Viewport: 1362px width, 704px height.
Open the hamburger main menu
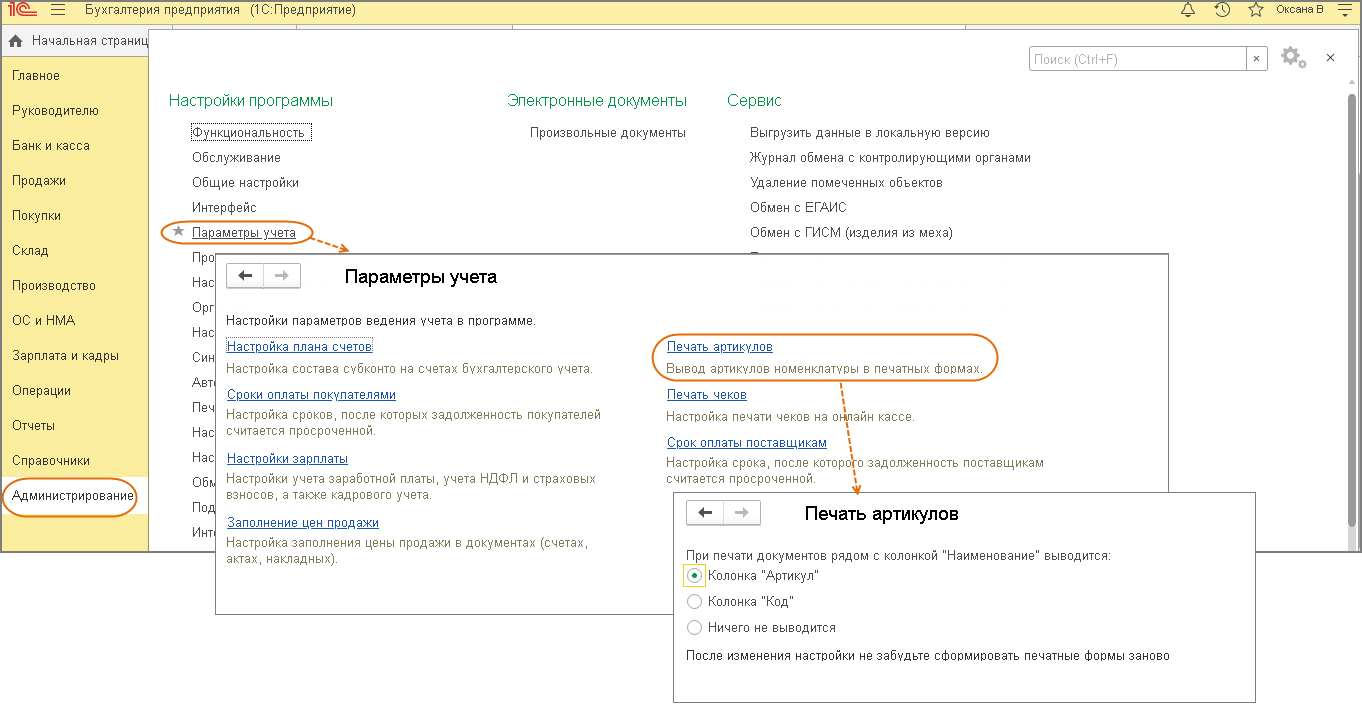click(x=57, y=10)
